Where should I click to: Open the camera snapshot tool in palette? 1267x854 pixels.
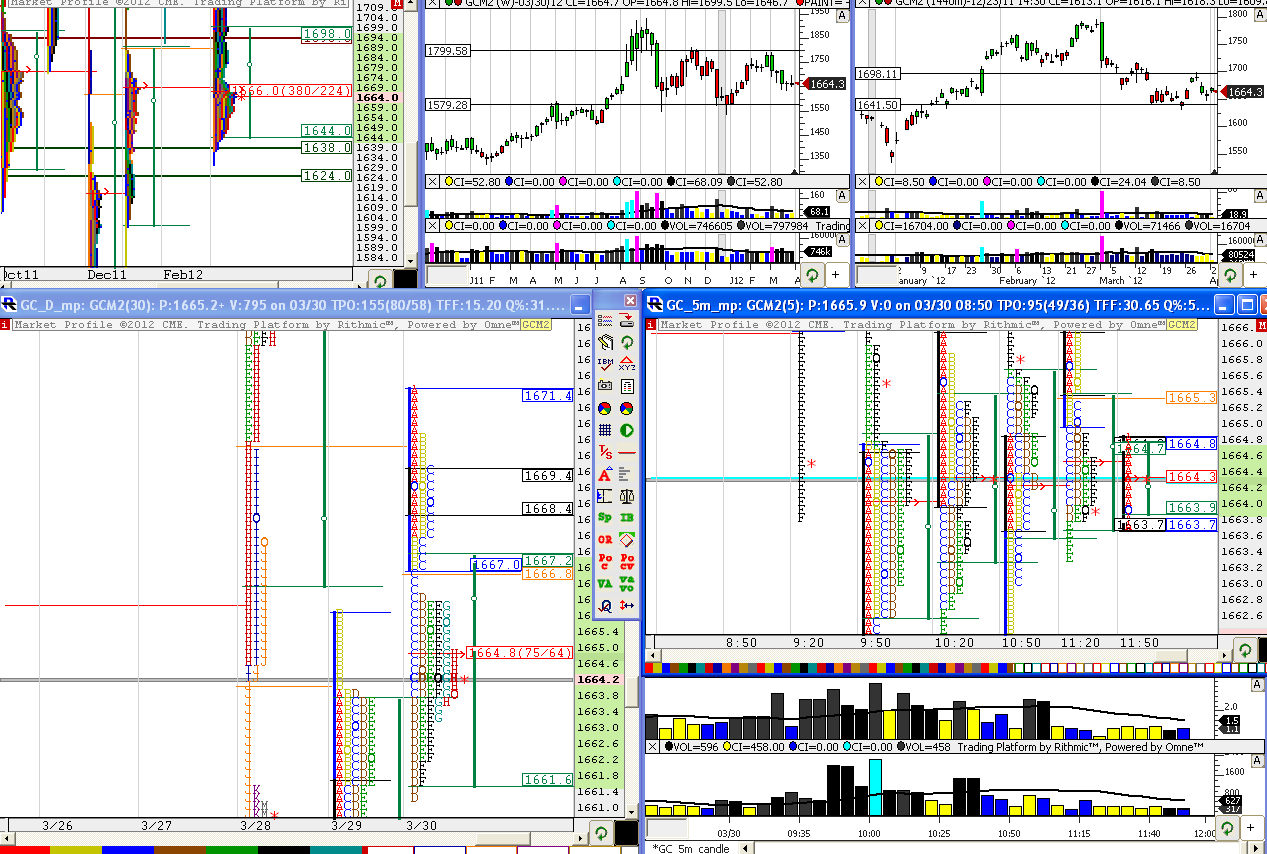coord(605,385)
